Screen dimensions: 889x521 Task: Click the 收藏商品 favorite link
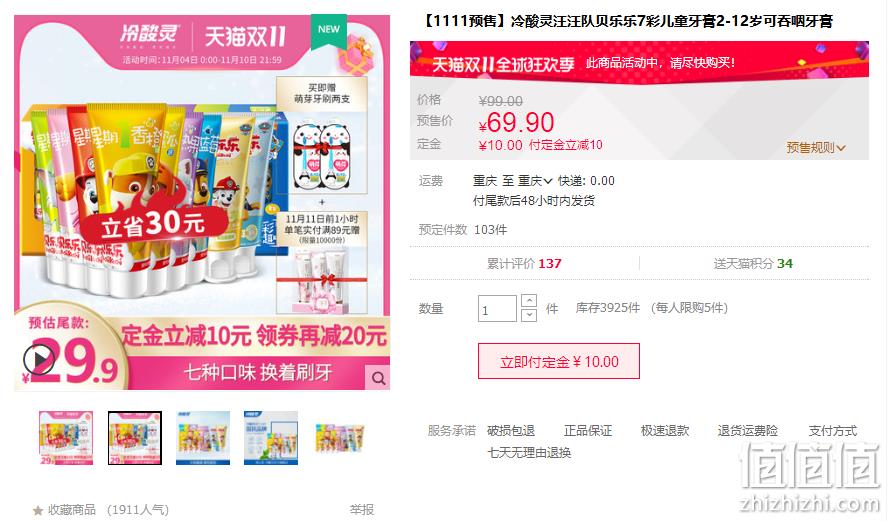click(x=71, y=510)
